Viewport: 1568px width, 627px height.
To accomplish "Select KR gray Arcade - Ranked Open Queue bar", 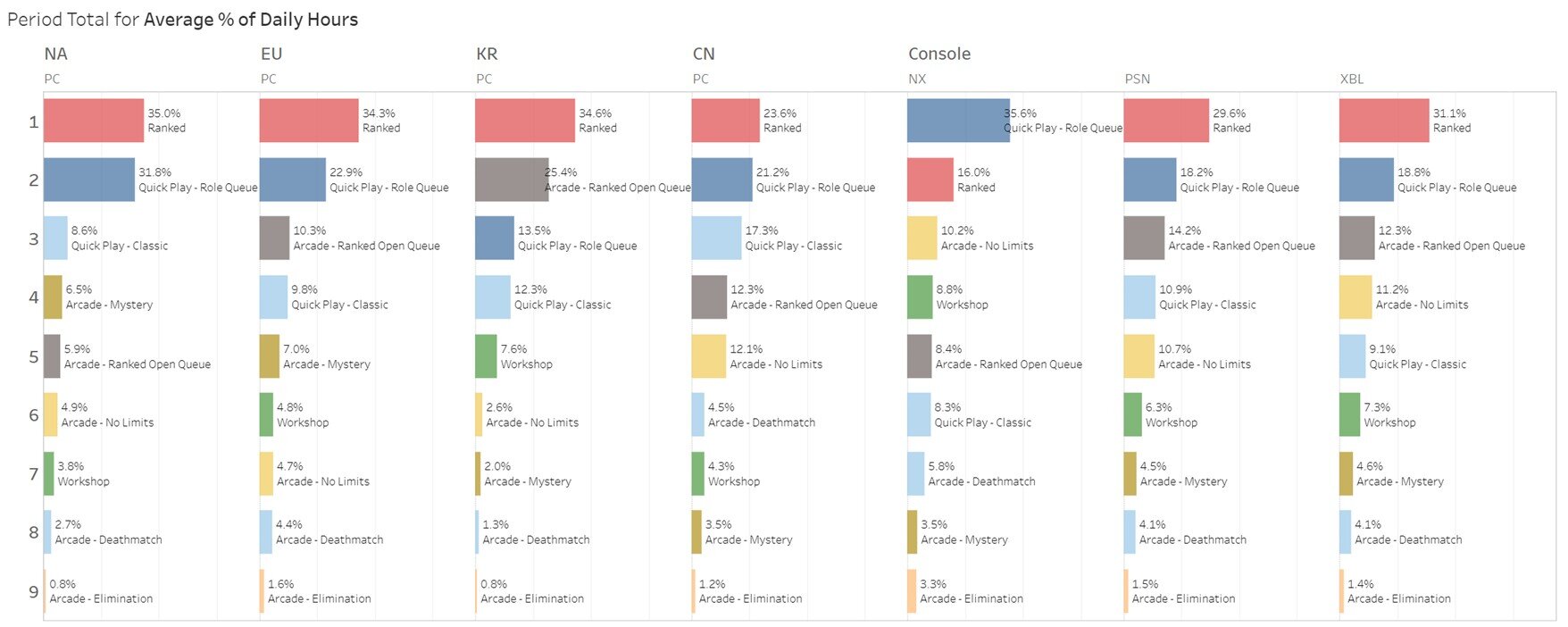I will pyautogui.click(x=511, y=180).
